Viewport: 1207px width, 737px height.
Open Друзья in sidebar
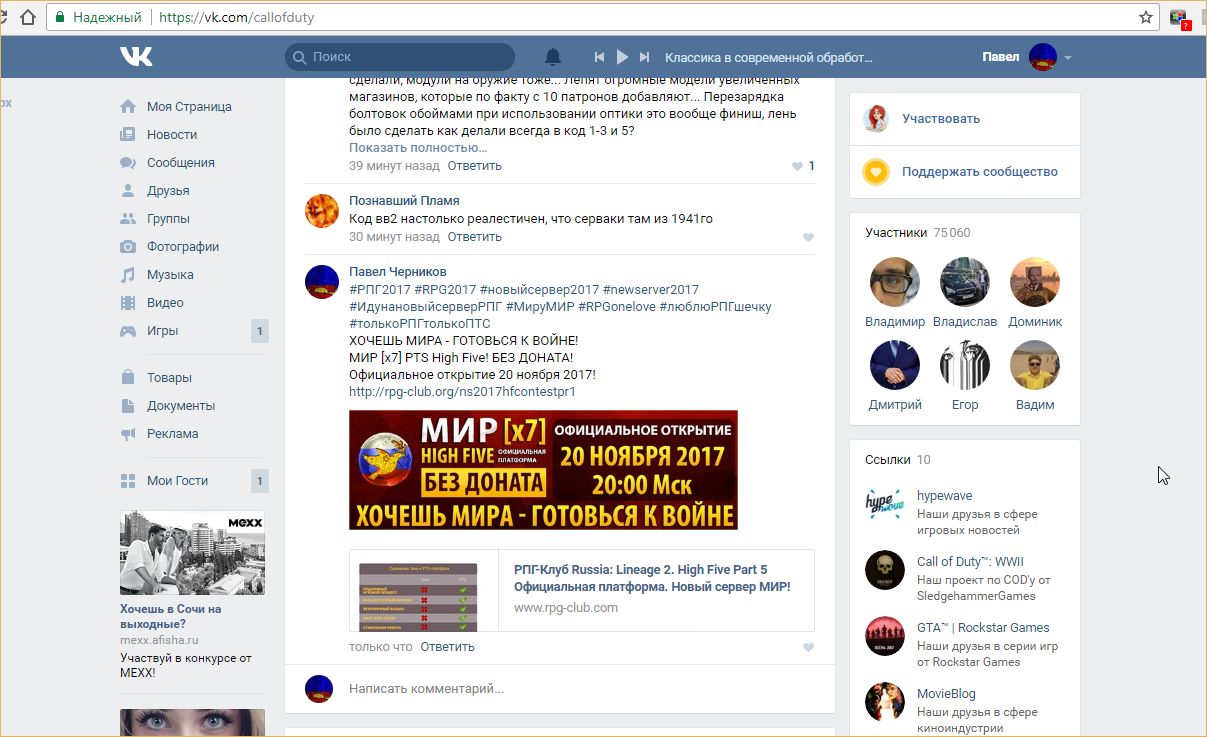click(168, 190)
